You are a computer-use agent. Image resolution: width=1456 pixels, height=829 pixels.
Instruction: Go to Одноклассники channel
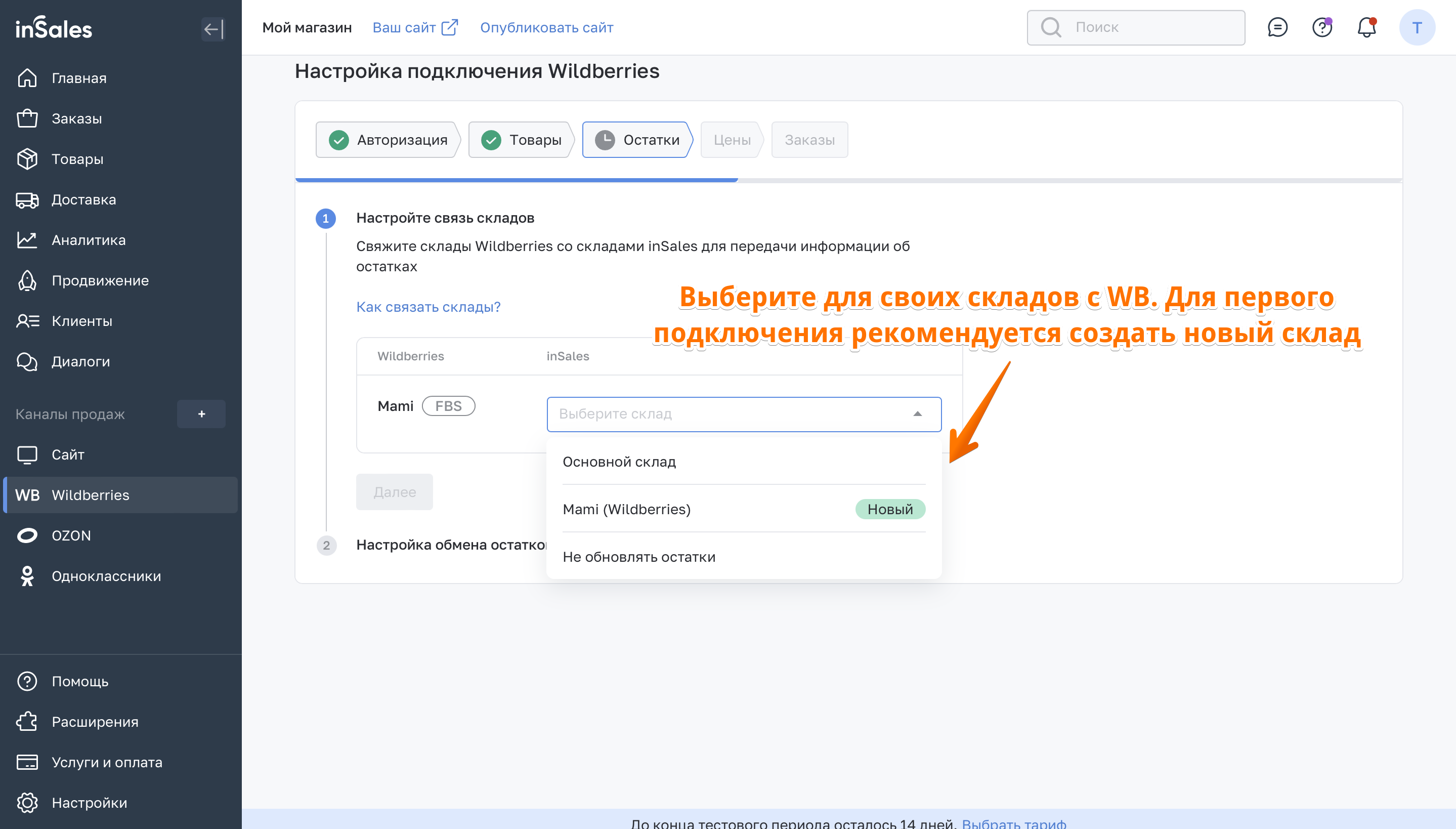click(106, 576)
